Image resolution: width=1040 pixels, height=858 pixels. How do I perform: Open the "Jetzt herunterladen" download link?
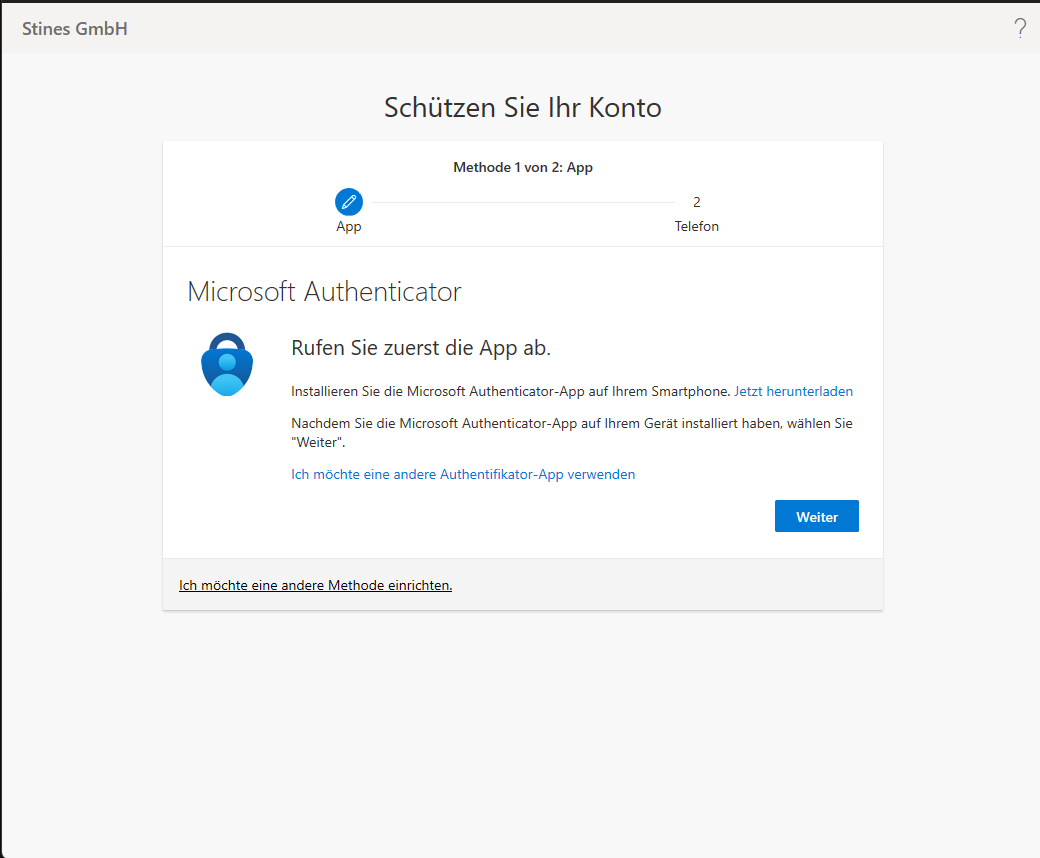click(793, 392)
